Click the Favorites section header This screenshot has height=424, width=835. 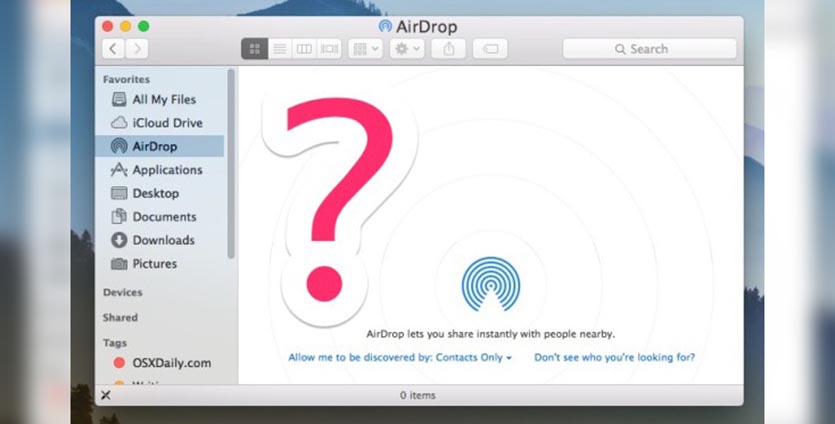(x=126, y=79)
